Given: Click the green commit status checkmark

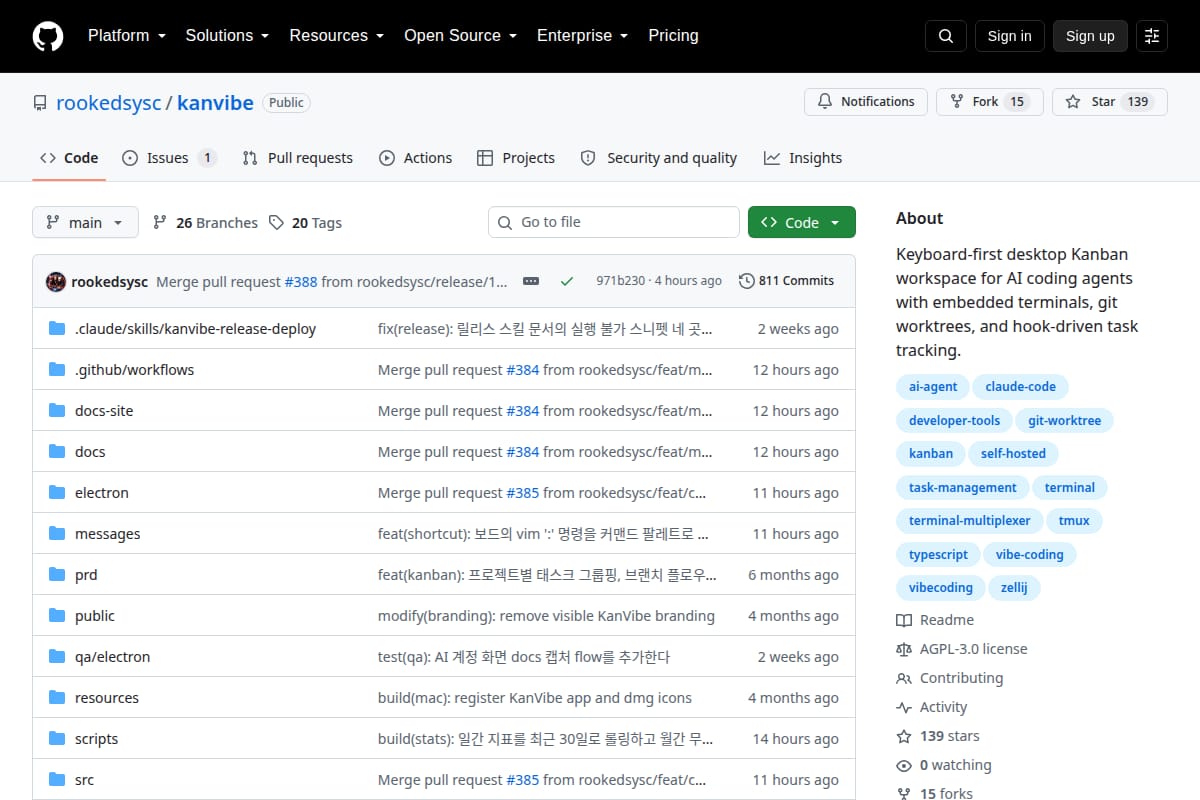Looking at the screenshot, I should [x=567, y=281].
